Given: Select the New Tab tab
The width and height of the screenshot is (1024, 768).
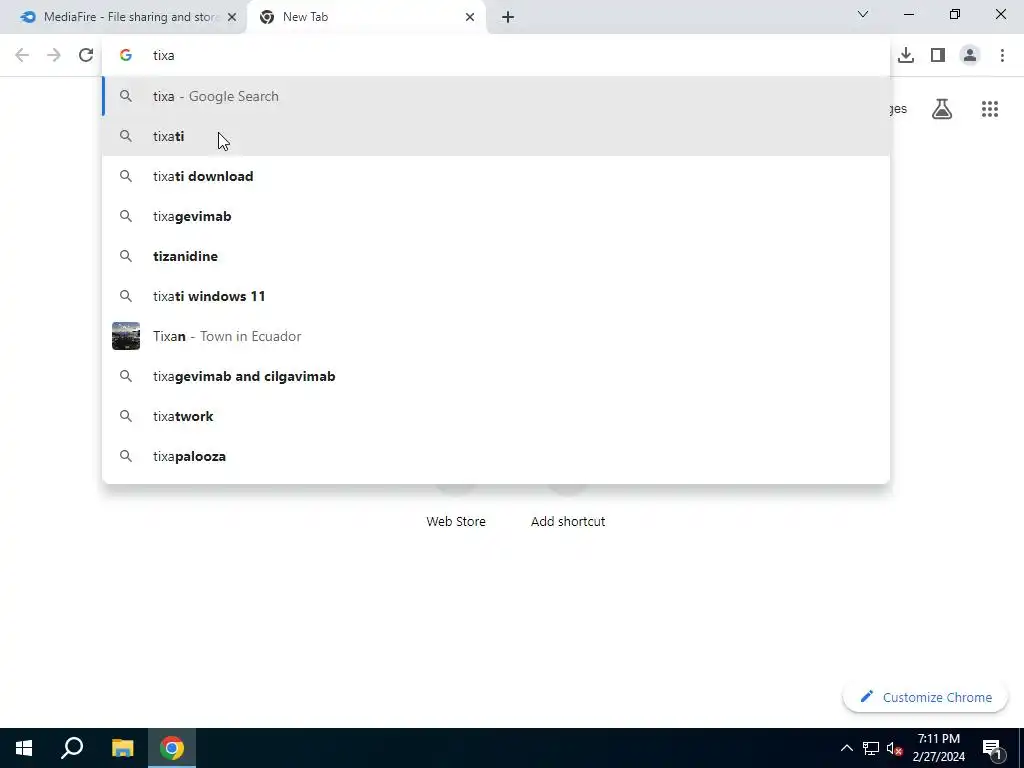Looking at the screenshot, I should click(366, 17).
